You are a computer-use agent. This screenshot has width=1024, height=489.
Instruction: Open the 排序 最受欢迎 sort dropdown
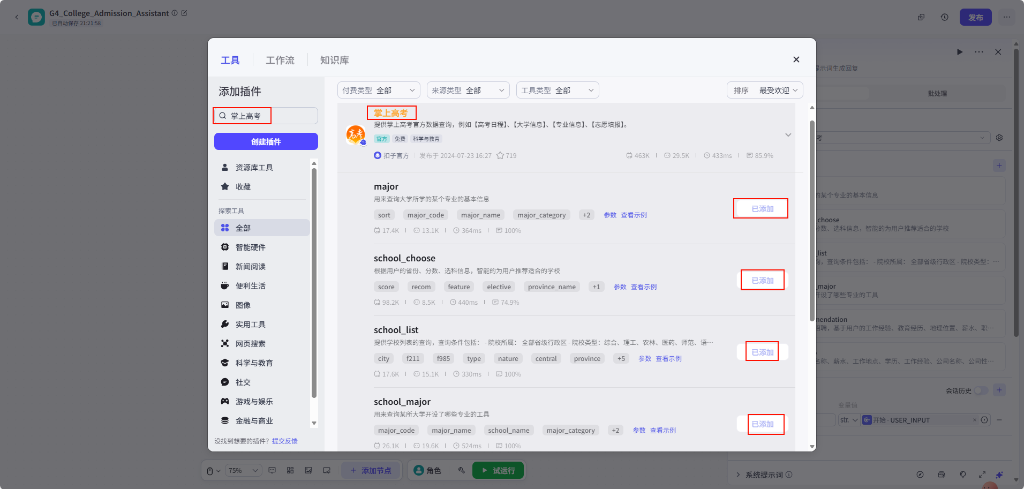(765, 90)
